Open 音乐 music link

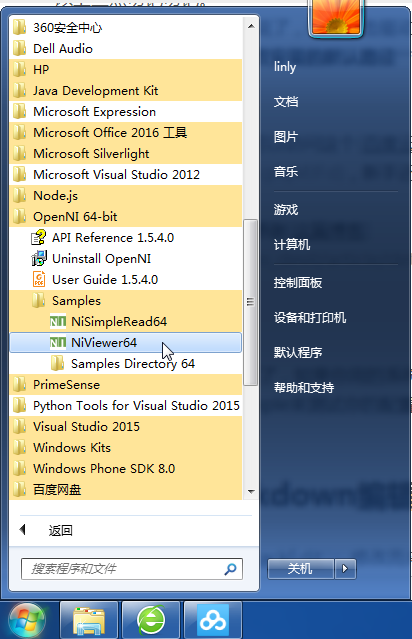point(286,172)
